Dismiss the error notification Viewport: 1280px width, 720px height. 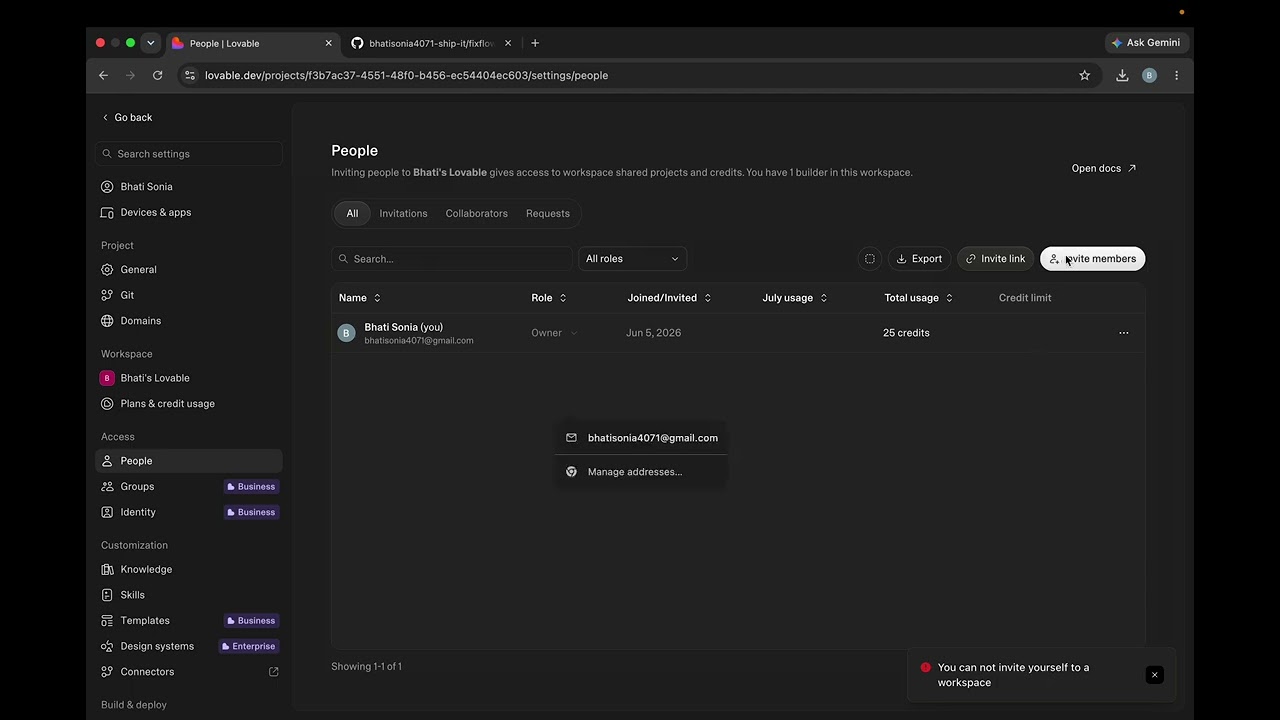[x=1154, y=675]
